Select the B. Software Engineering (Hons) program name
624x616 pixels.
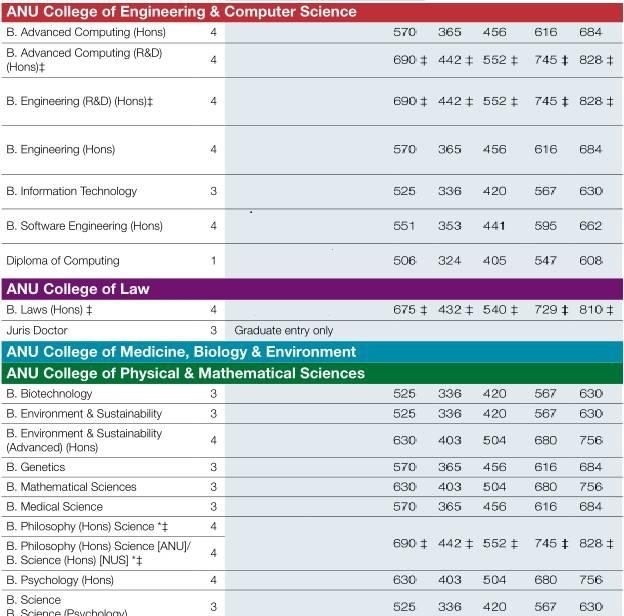(84, 226)
